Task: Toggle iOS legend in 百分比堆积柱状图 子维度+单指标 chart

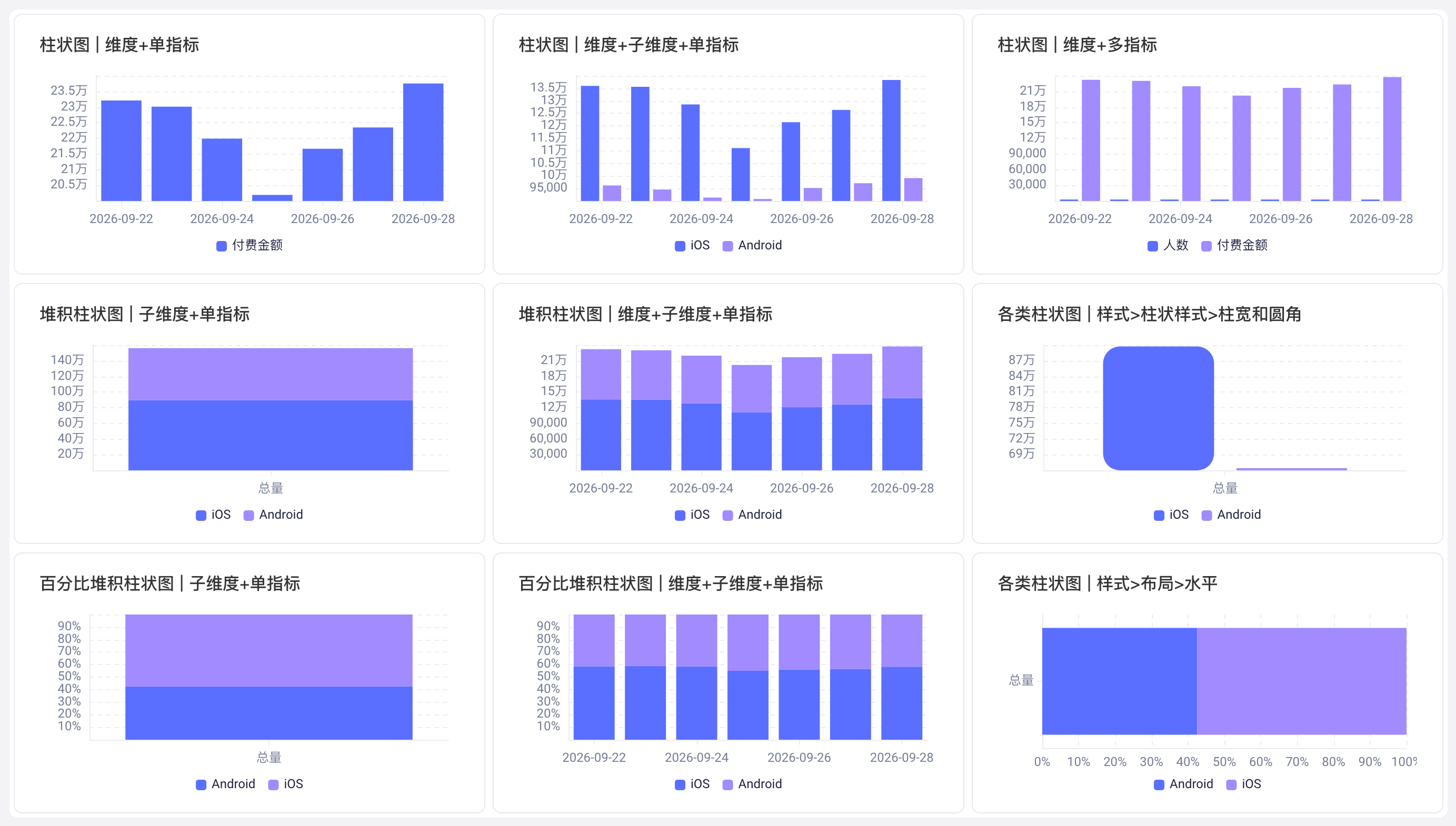Action: [x=286, y=784]
